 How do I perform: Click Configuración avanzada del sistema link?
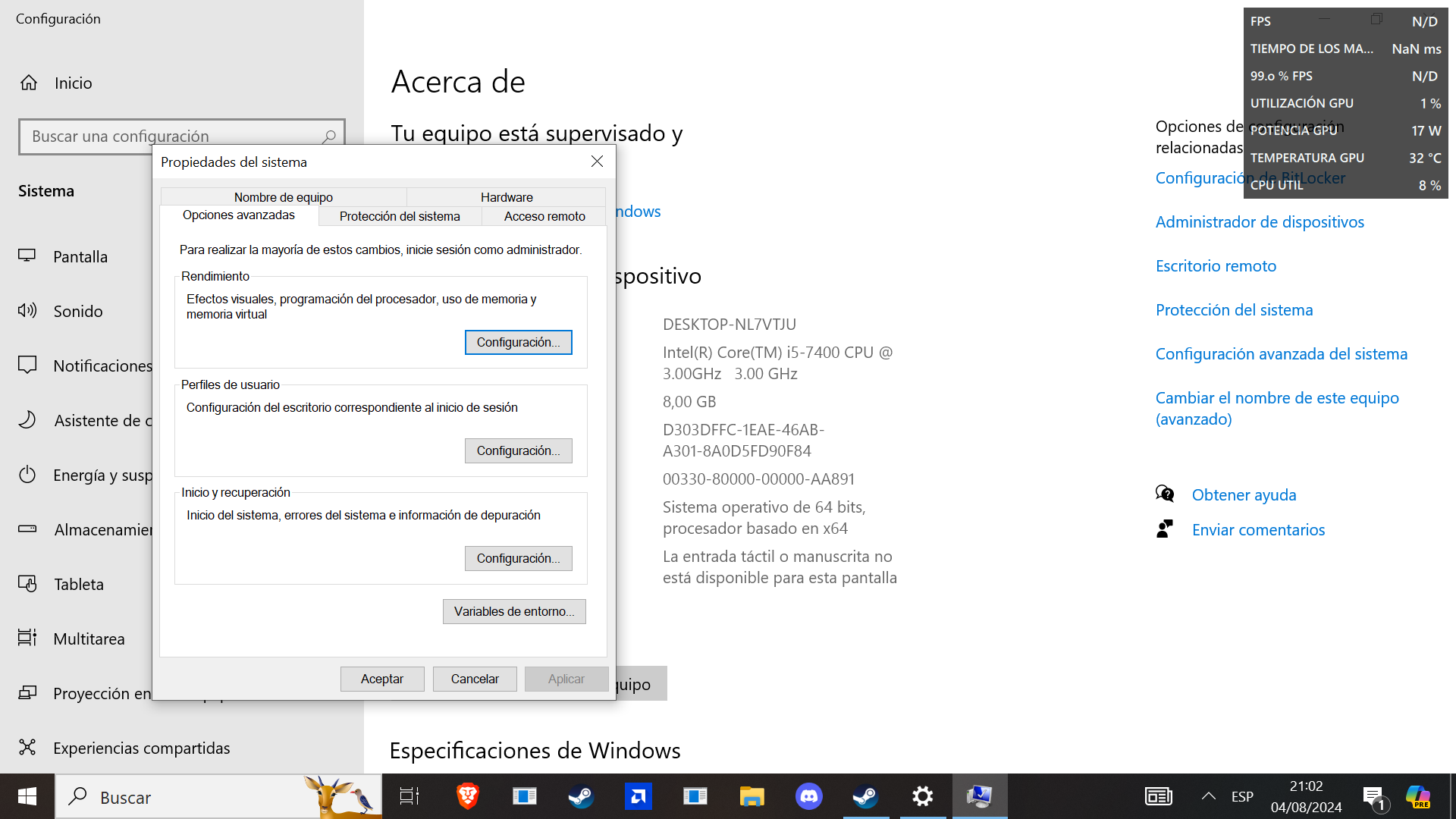[1281, 354]
